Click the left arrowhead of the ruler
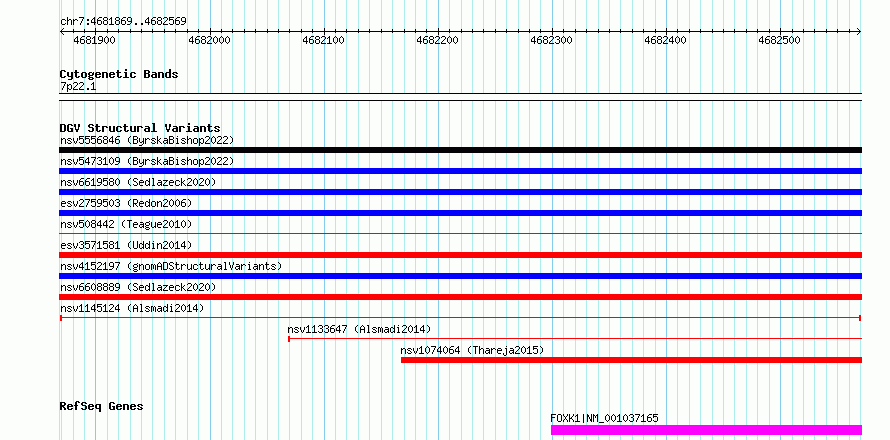 (62, 32)
